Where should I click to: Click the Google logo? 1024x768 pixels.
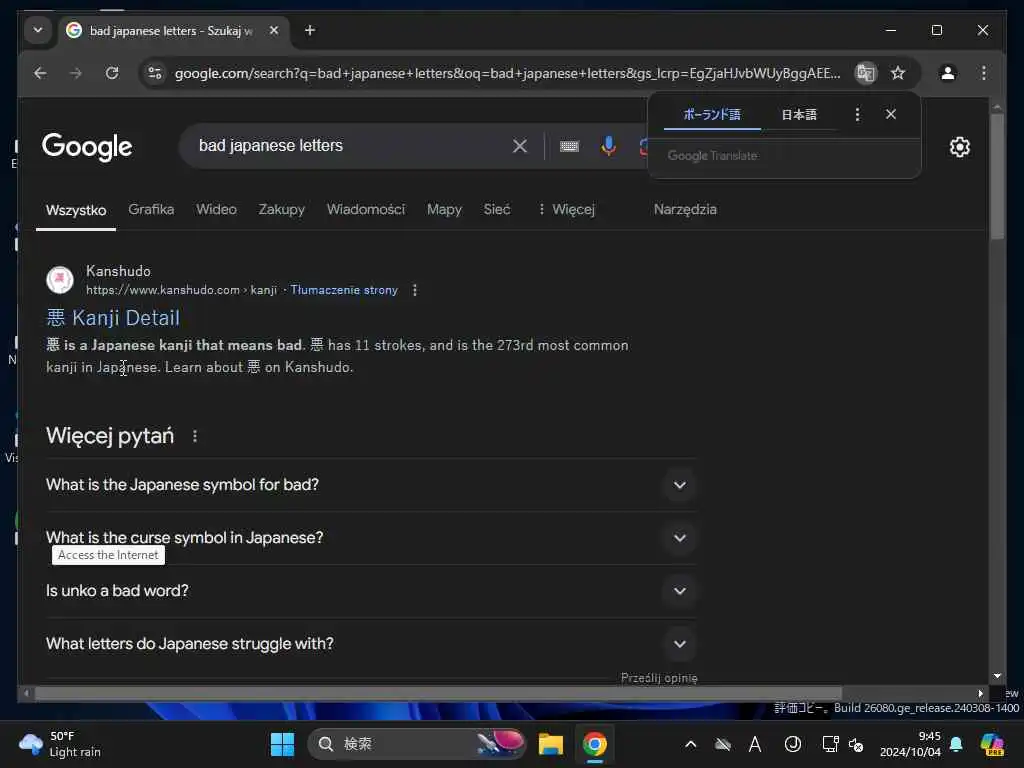(87, 147)
